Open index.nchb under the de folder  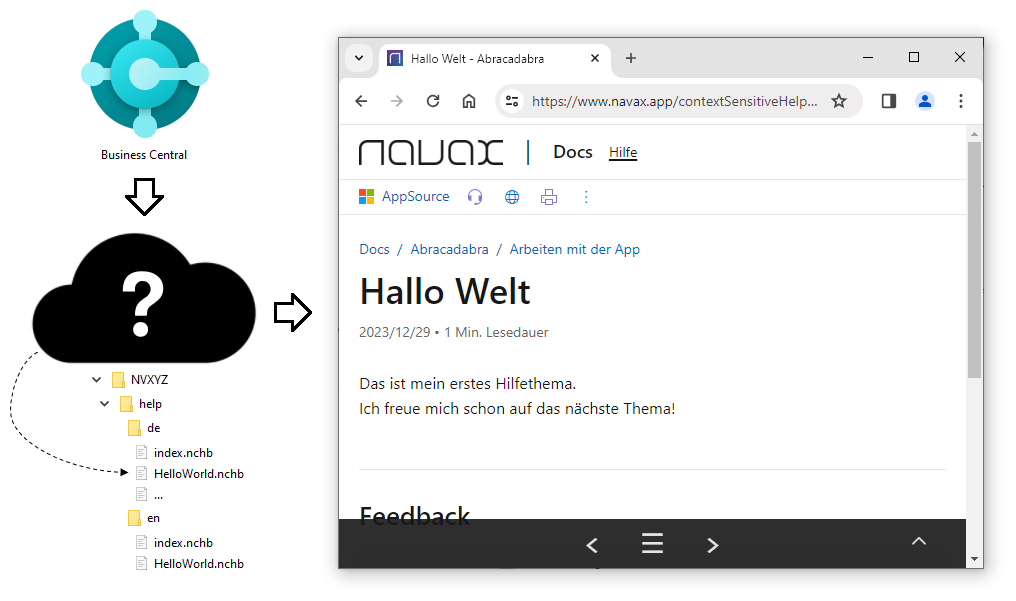tap(174, 453)
